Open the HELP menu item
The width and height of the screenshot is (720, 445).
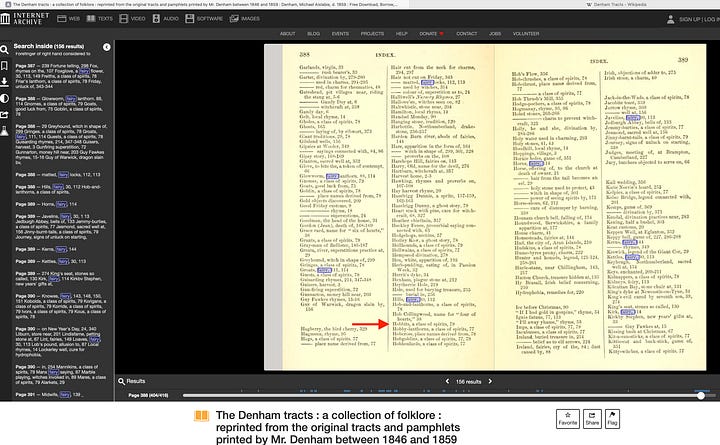coord(402,34)
